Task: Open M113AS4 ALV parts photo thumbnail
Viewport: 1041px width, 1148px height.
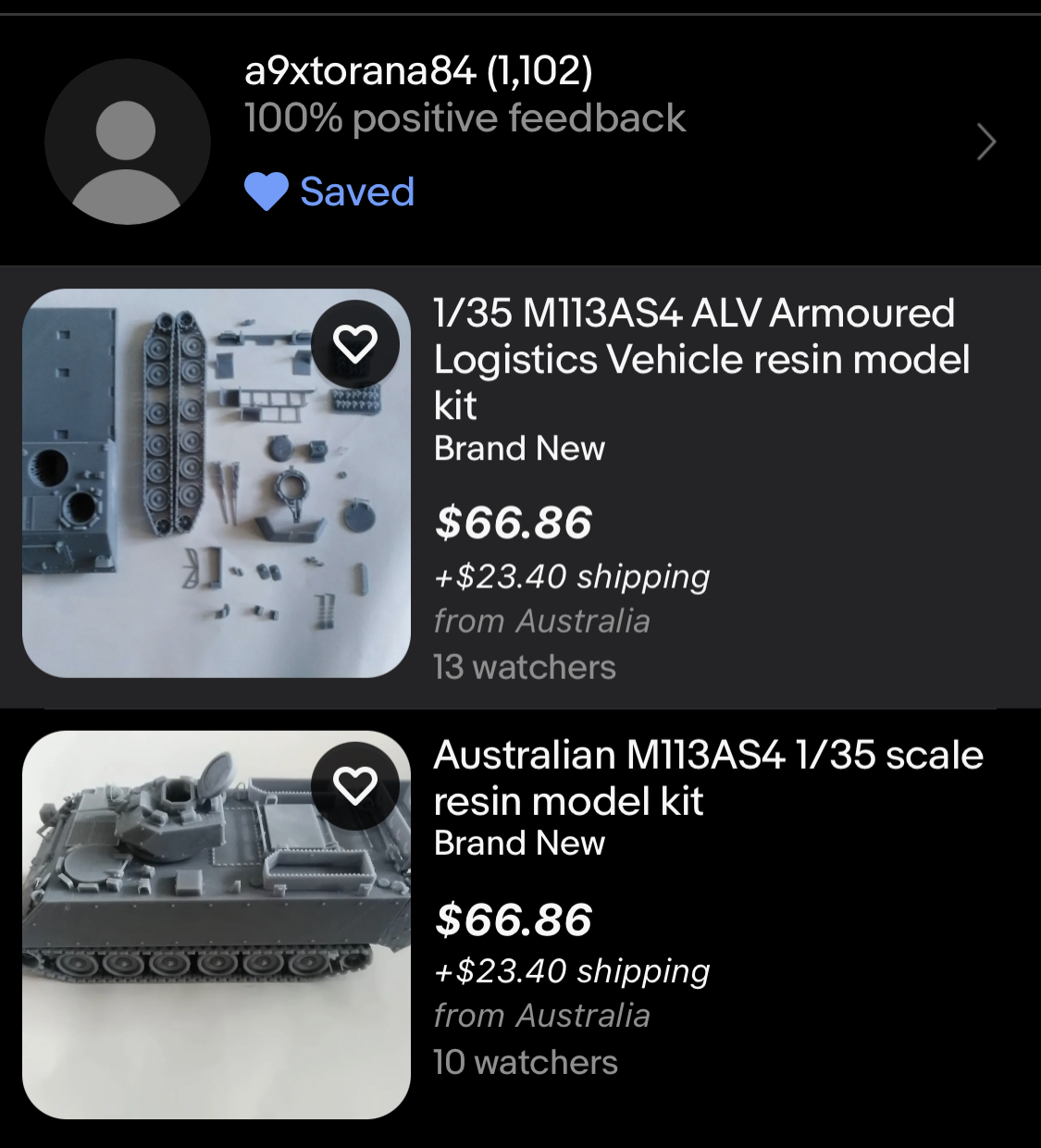Action: tap(217, 483)
